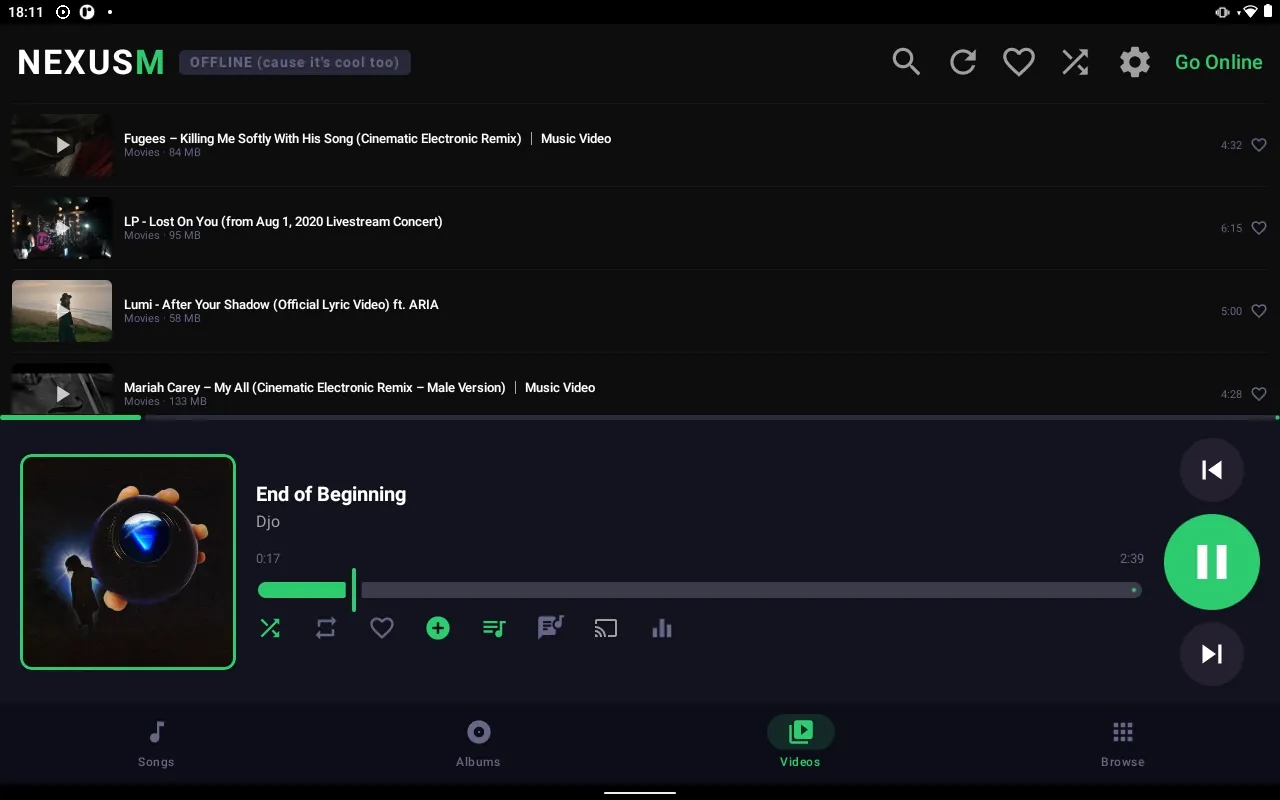The height and width of the screenshot is (800, 1280).
Task: Skip to previous track
Action: click(1212, 470)
